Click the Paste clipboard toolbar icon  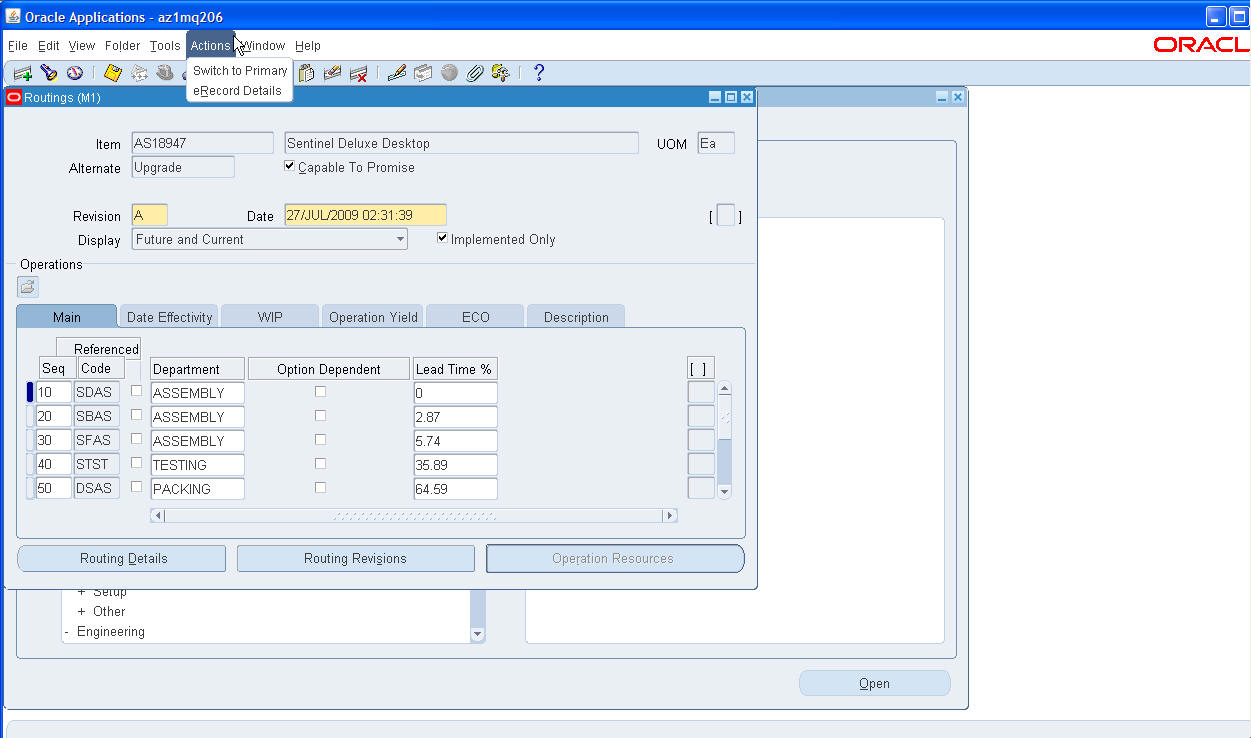click(x=306, y=73)
